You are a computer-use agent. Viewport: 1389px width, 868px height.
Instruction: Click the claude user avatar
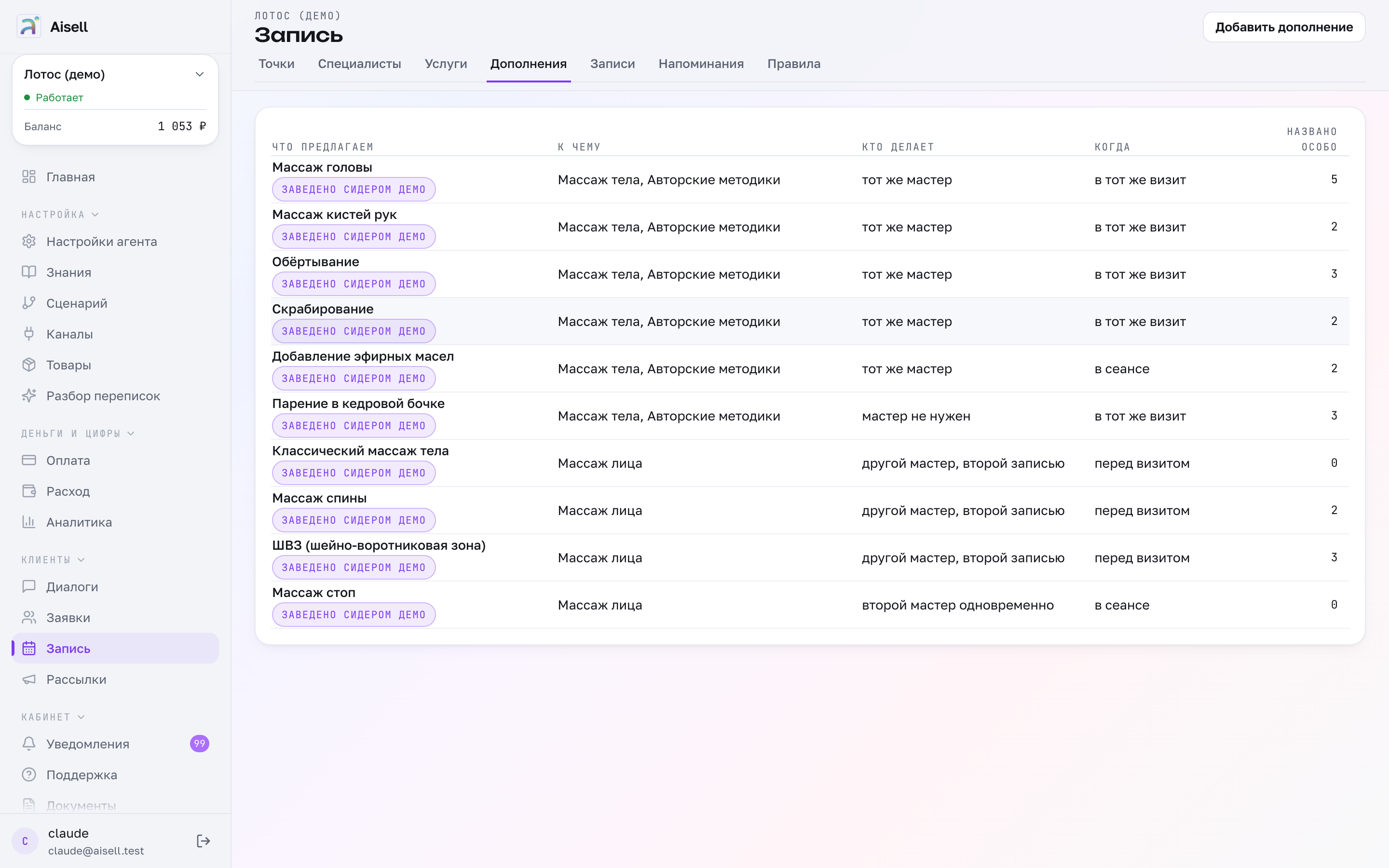tap(25, 841)
